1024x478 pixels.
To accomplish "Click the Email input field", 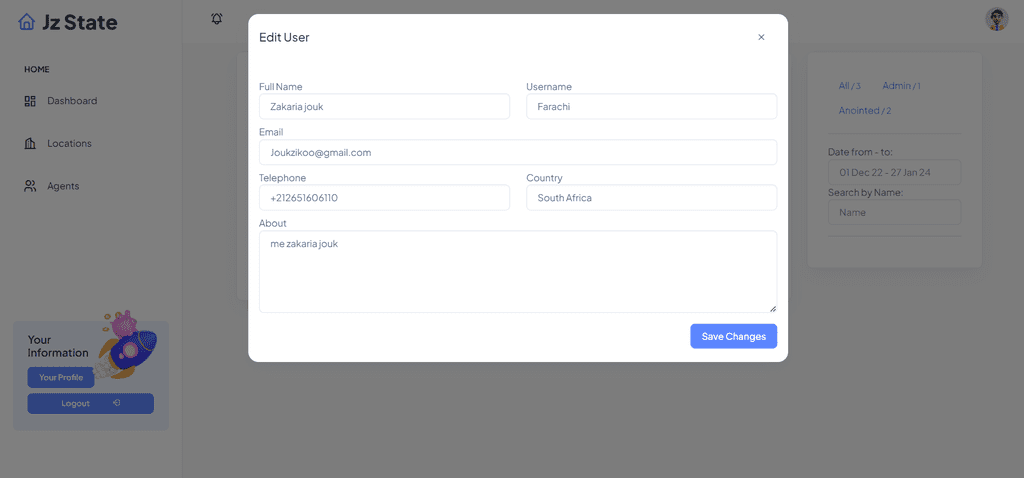I will [x=518, y=152].
